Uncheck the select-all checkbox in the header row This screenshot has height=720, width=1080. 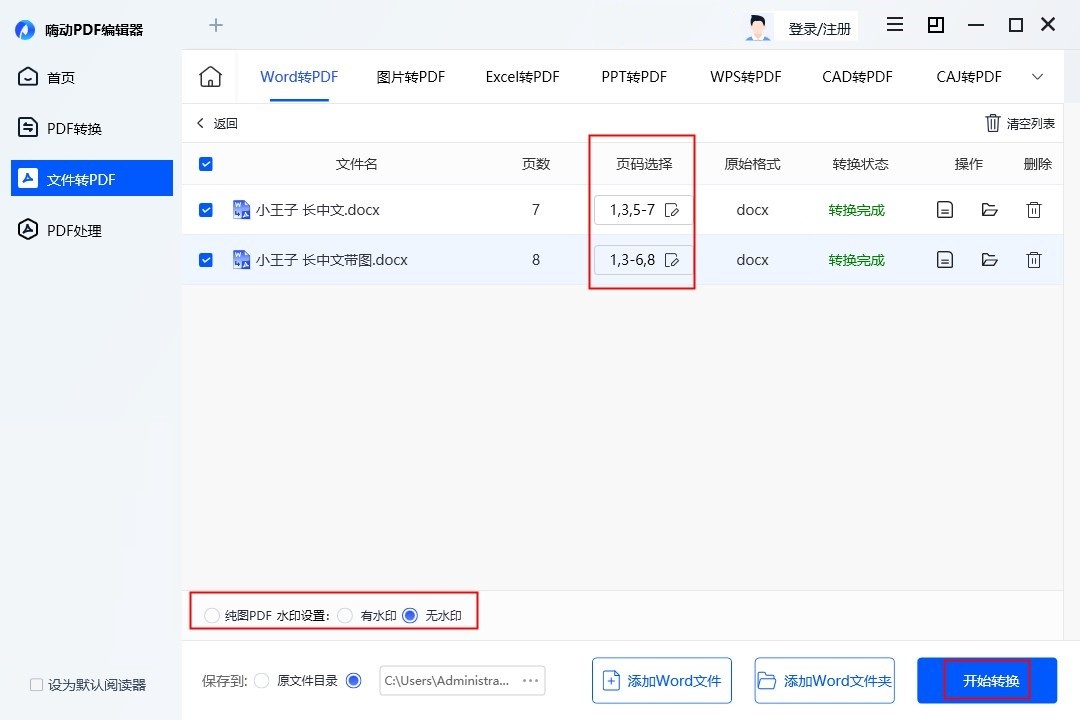(205, 163)
